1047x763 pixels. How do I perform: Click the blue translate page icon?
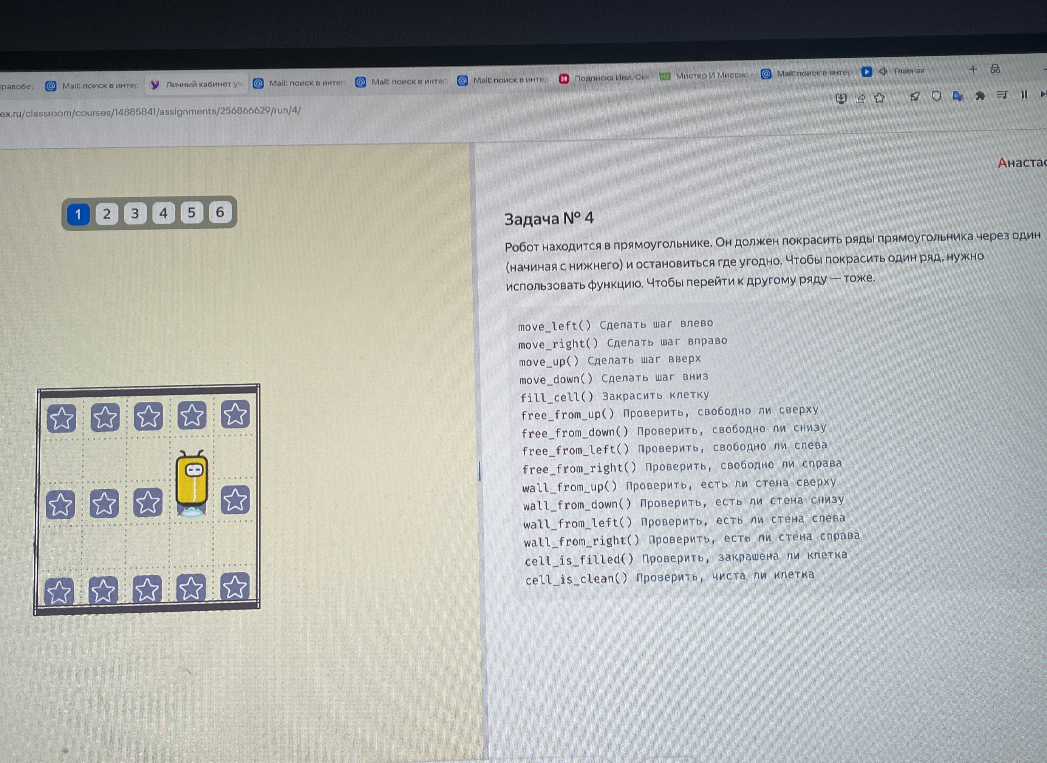[x=958, y=96]
